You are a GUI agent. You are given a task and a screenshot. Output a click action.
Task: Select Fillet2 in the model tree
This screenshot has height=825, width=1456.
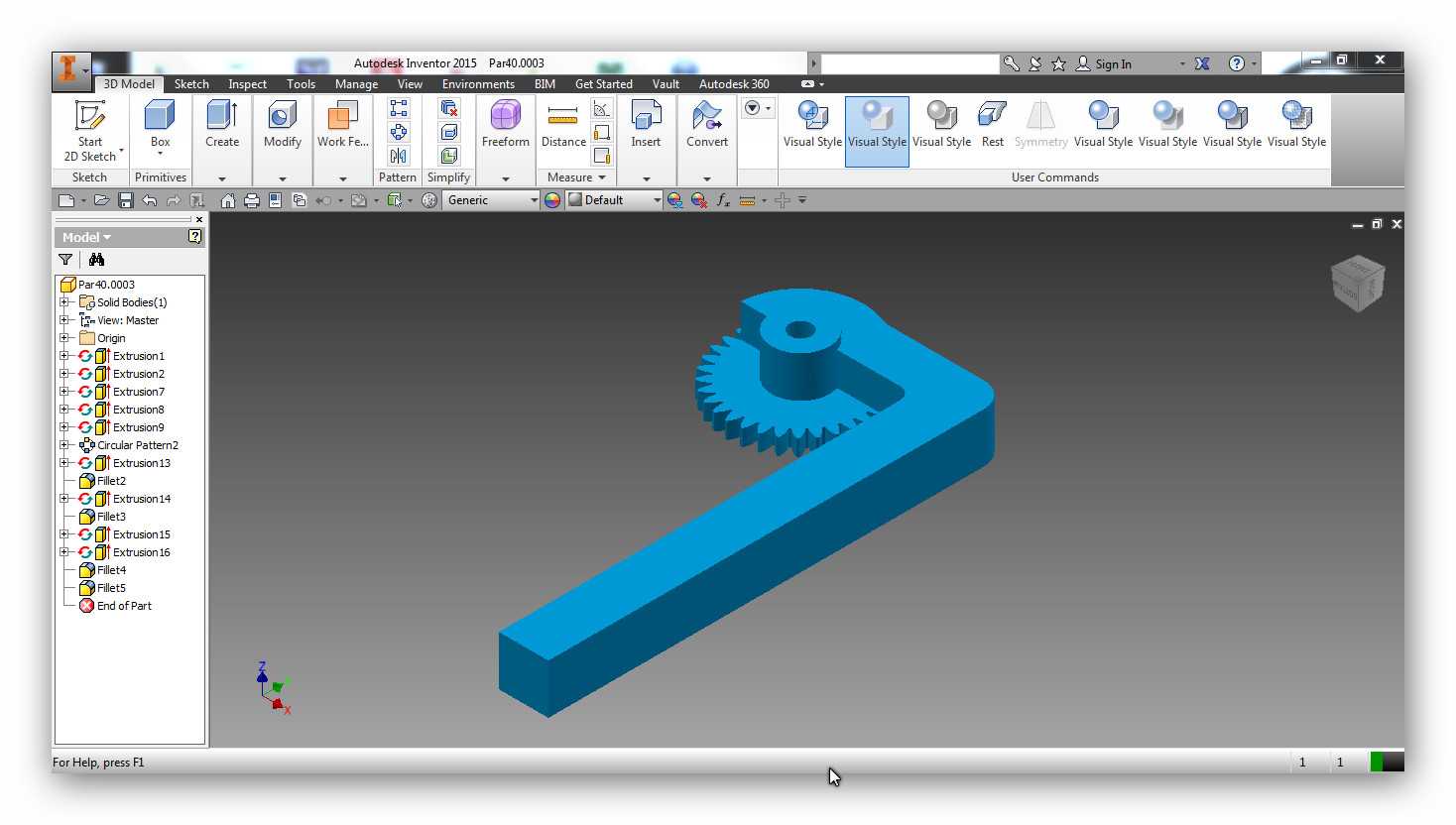[111, 481]
